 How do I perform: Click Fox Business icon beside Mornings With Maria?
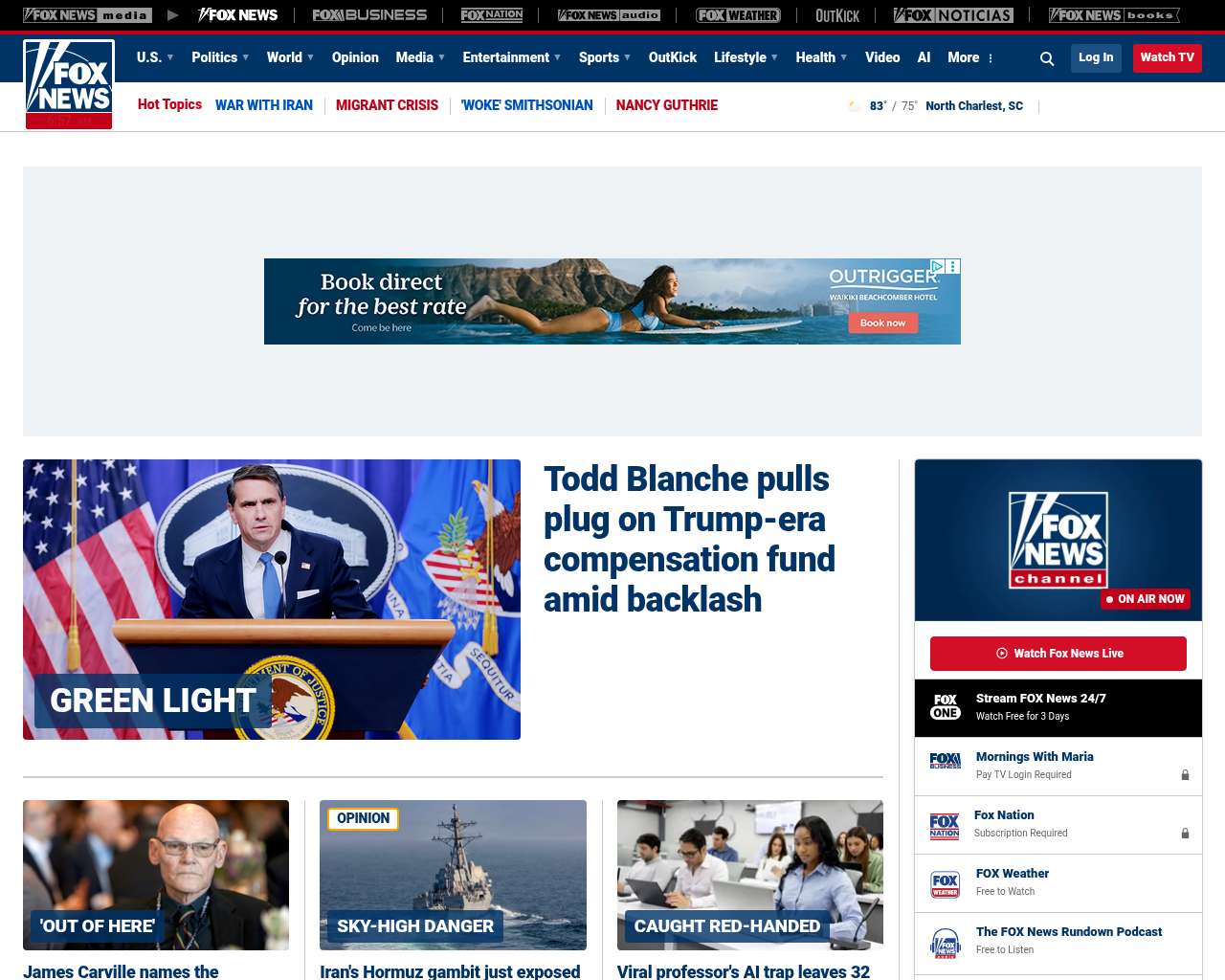click(x=946, y=761)
